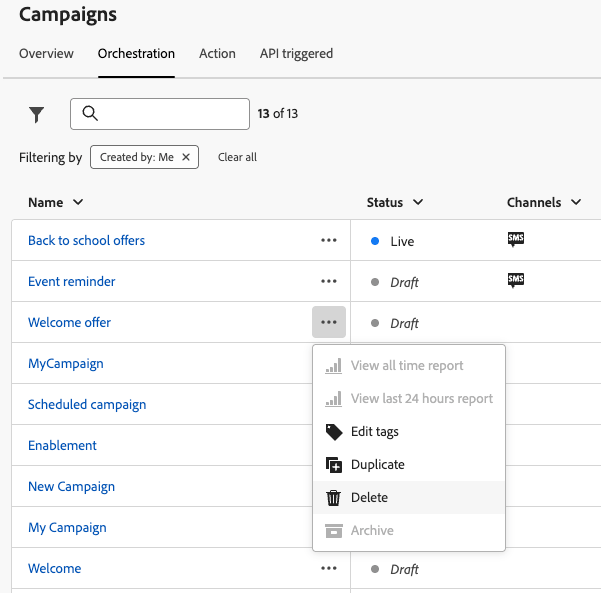
Task: Select Edit tags menu option
Action: click(x=374, y=431)
